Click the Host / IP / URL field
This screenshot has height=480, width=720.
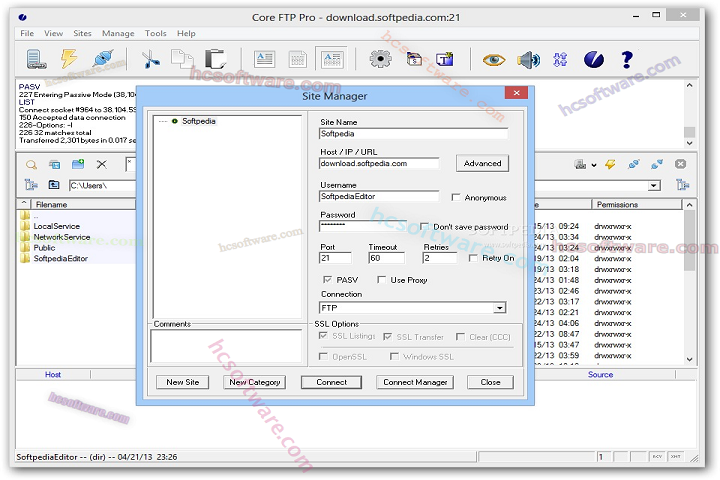click(x=379, y=164)
